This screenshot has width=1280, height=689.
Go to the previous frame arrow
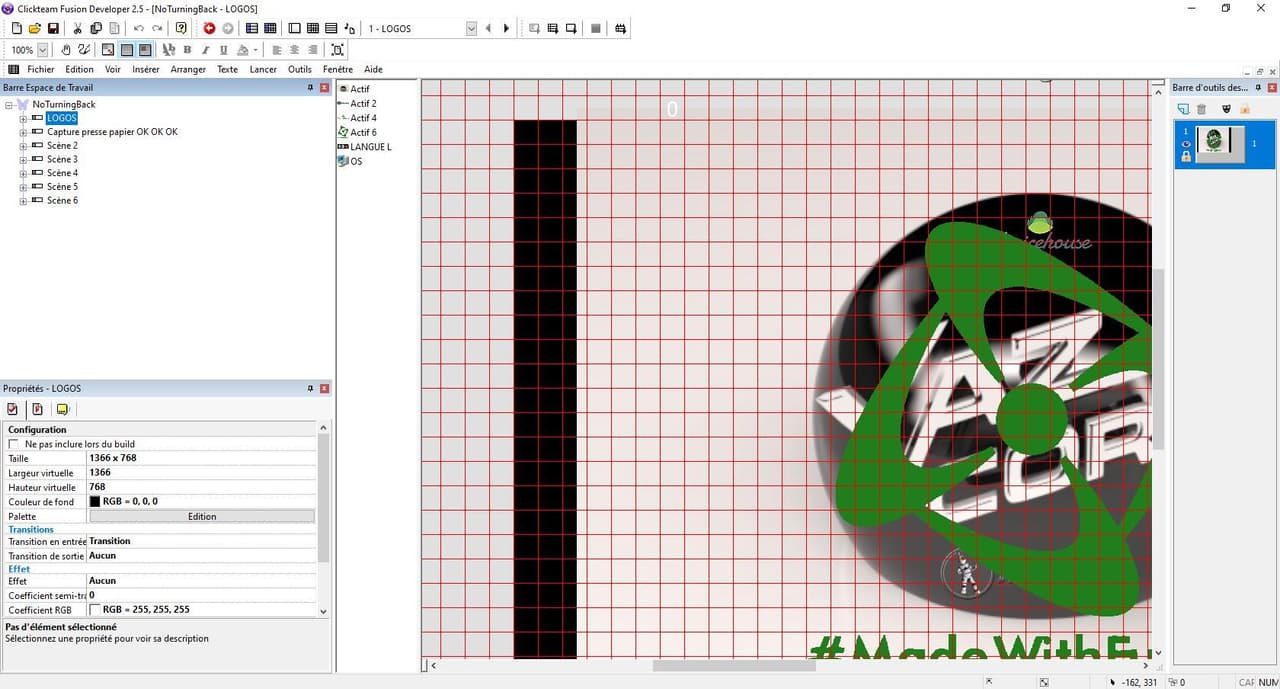coord(488,28)
